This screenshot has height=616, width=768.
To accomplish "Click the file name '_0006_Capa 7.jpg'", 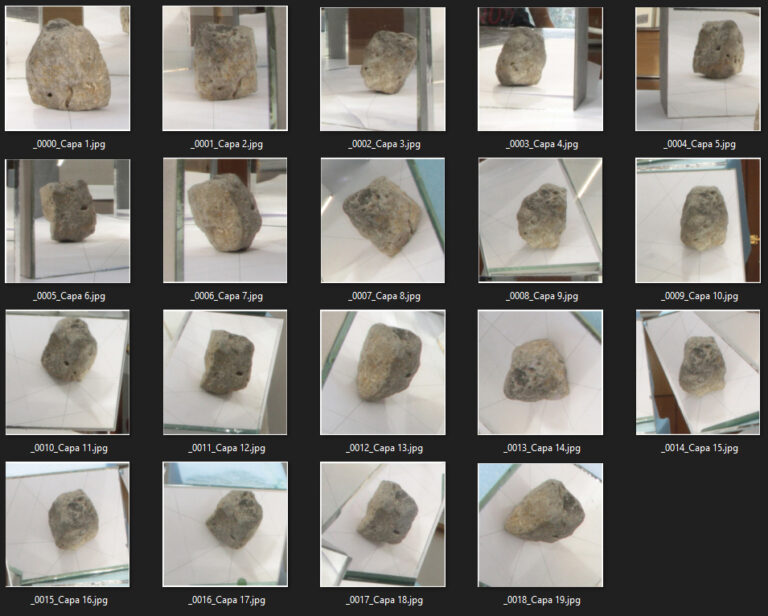I will point(227,296).
